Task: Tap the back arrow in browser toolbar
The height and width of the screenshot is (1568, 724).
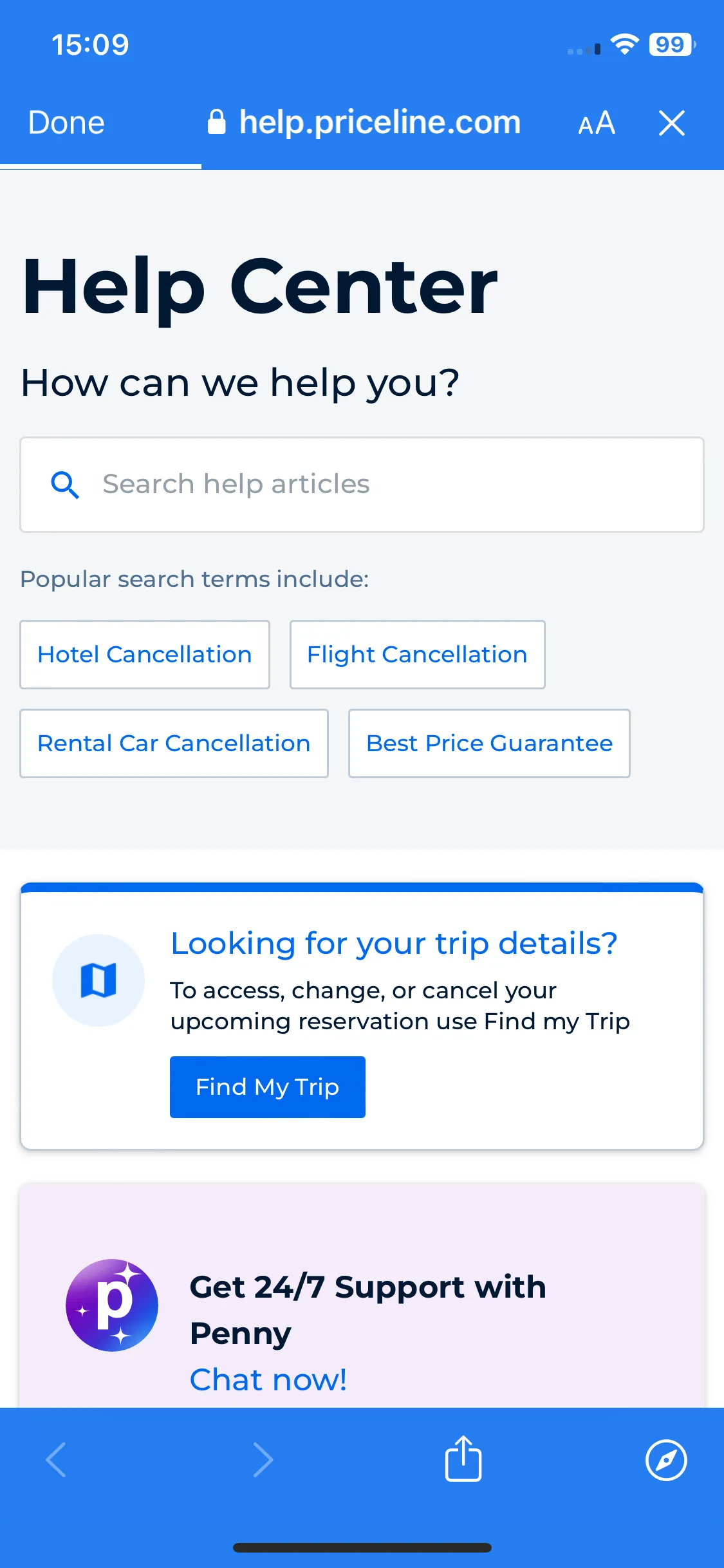Action: click(x=56, y=1460)
